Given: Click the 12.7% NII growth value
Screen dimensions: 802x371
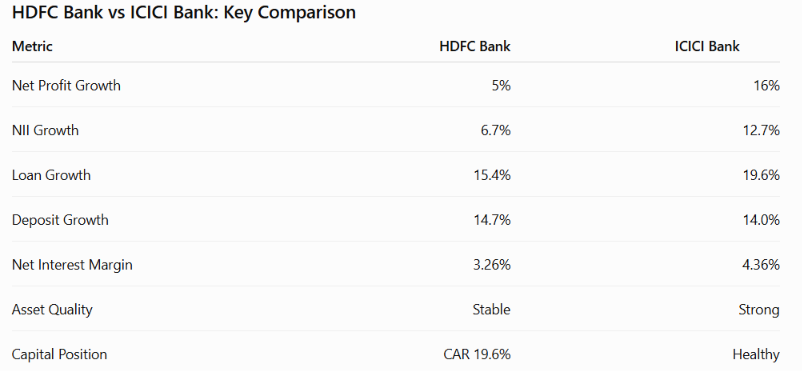Looking at the screenshot, I should tap(761, 130).
